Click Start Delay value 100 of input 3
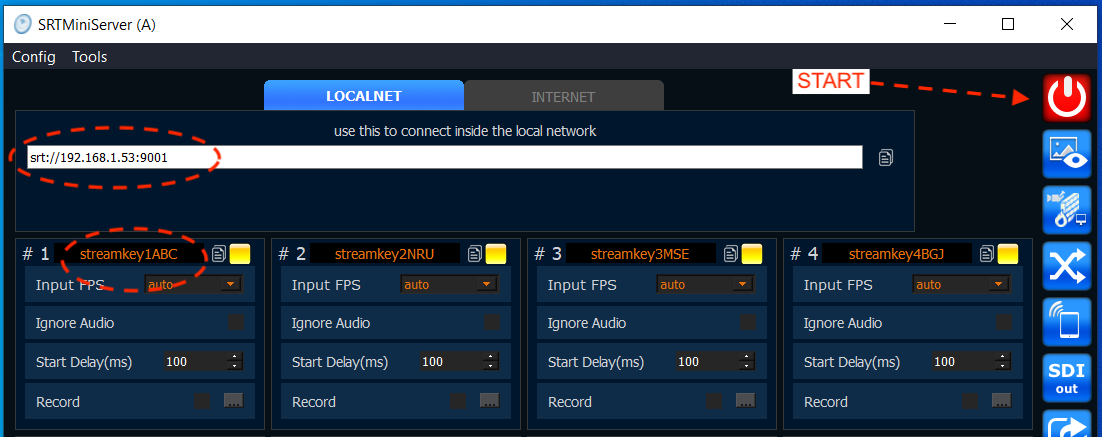The height and width of the screenshot is (437, 1102). (x=689, y=362)
